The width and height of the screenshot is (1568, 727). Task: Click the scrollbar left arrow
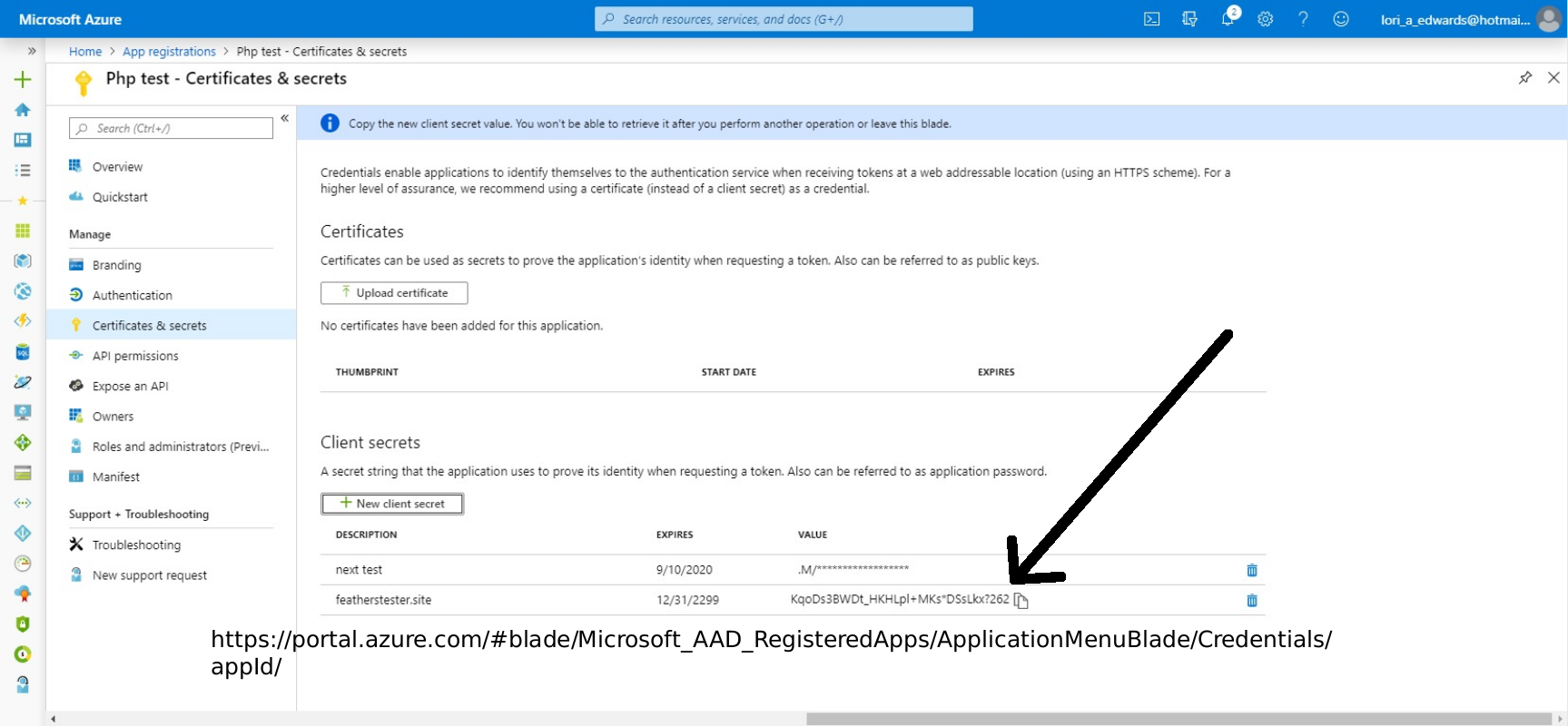pyautogui.click(x=54, y=719)
